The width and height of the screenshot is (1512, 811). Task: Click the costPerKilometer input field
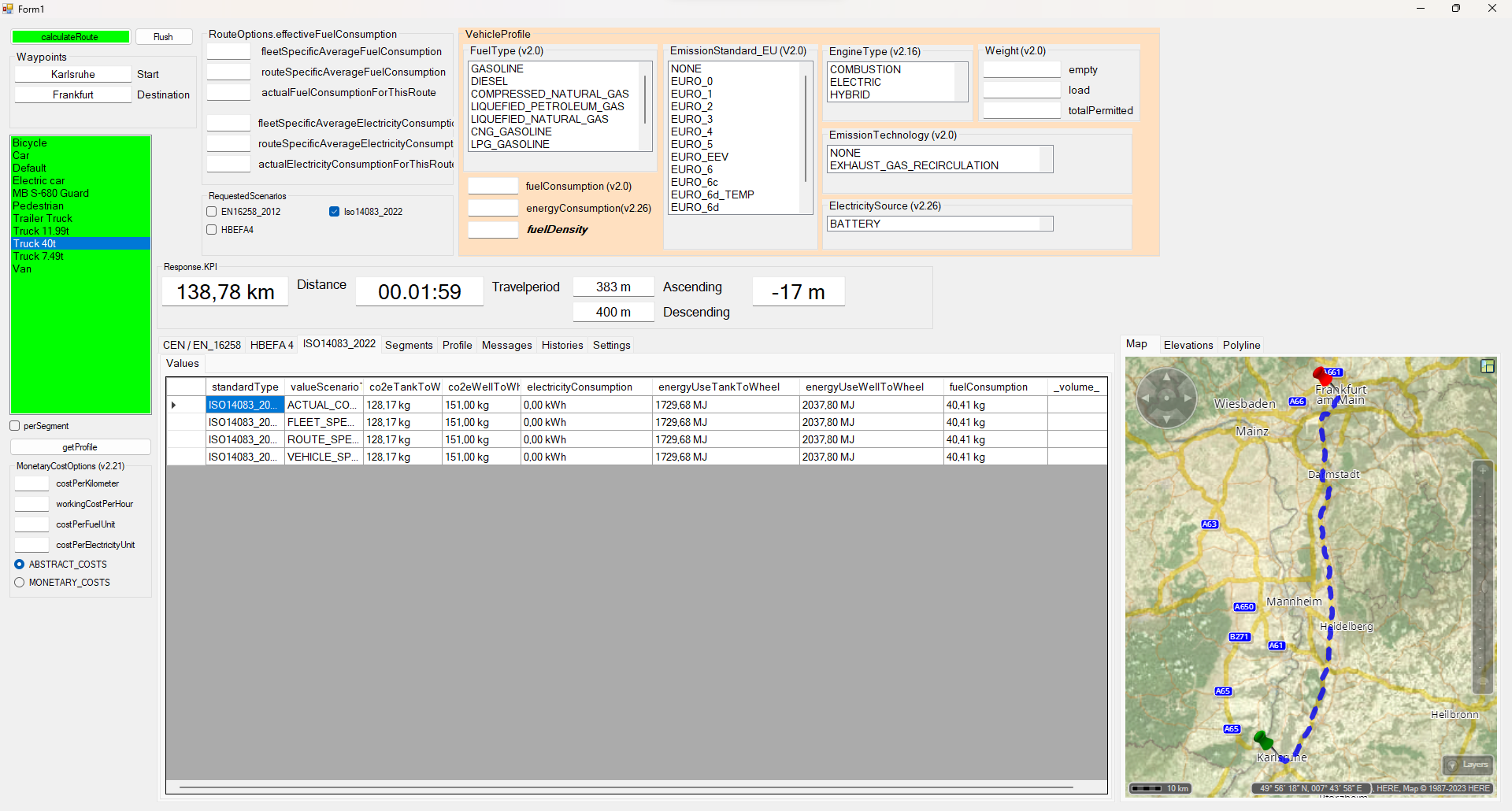click(x=32, y=483)
